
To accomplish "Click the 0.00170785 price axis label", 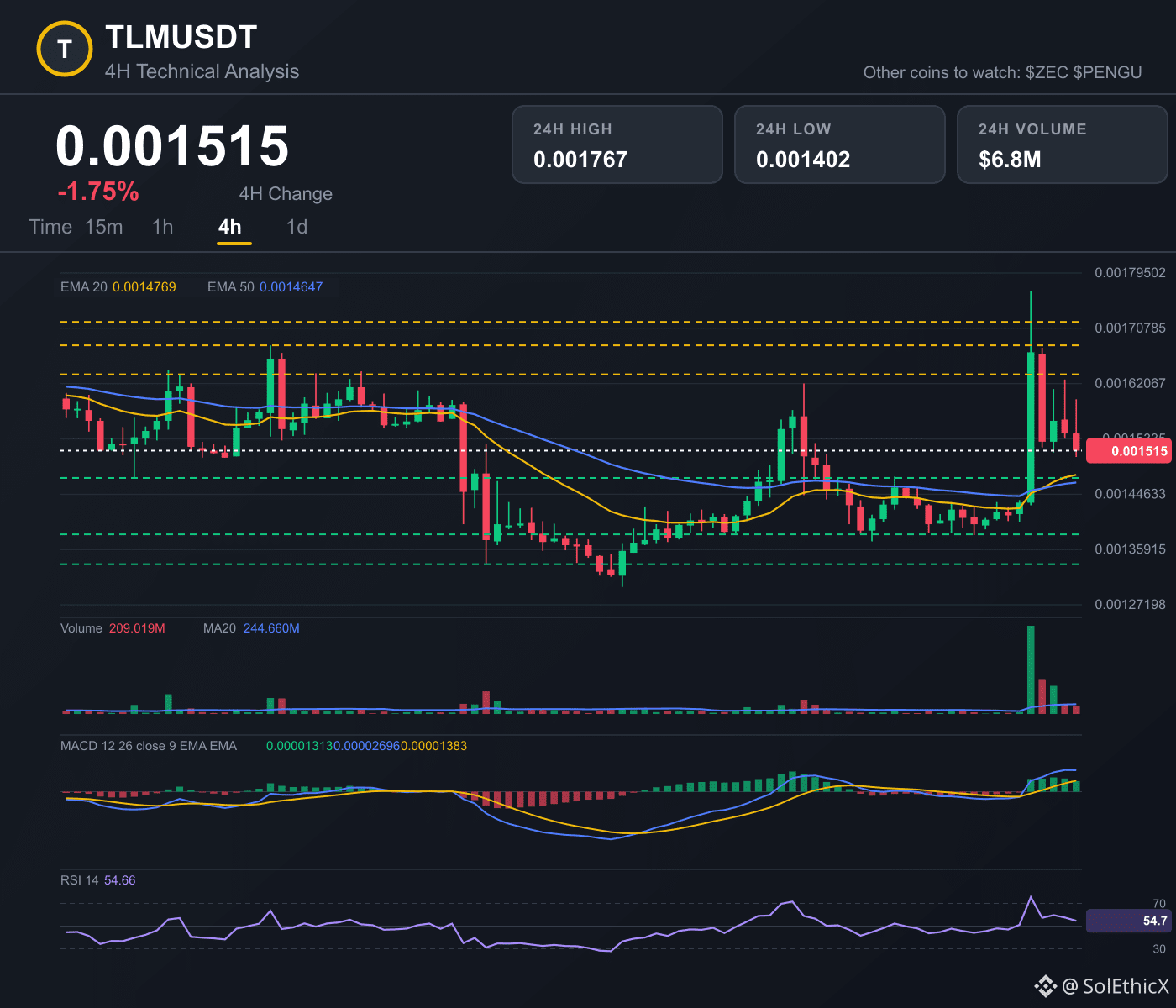I will [x=1130, y=328].
